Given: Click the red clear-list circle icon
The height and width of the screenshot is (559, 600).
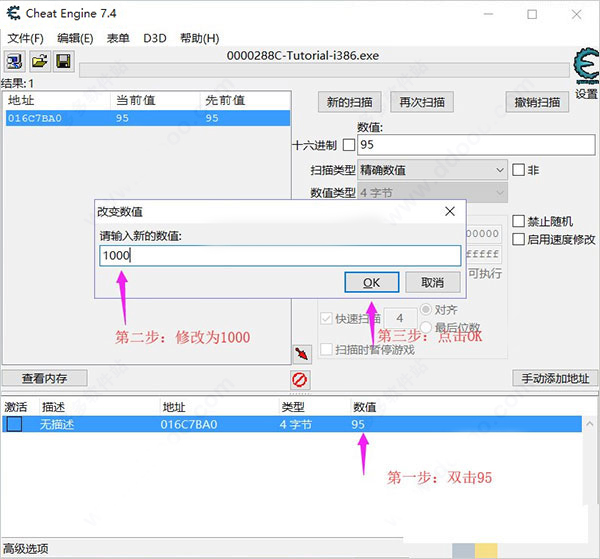Looking at the screenshot, I should pyautogui.click(x=300, y=380).
